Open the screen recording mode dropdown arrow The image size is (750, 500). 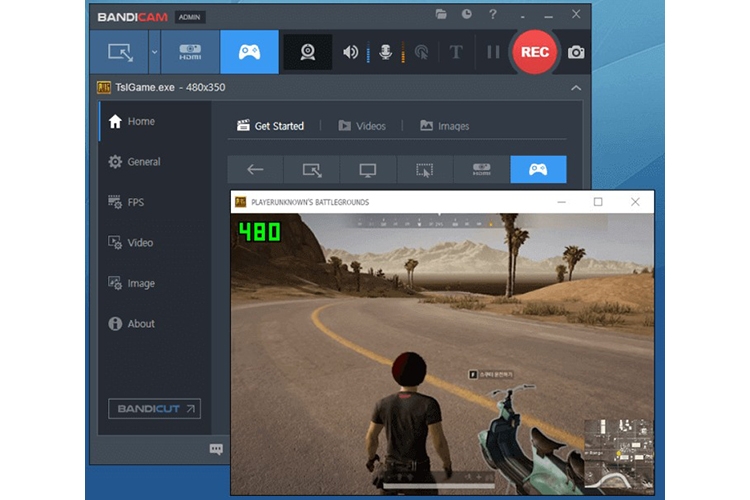point(154,52)
